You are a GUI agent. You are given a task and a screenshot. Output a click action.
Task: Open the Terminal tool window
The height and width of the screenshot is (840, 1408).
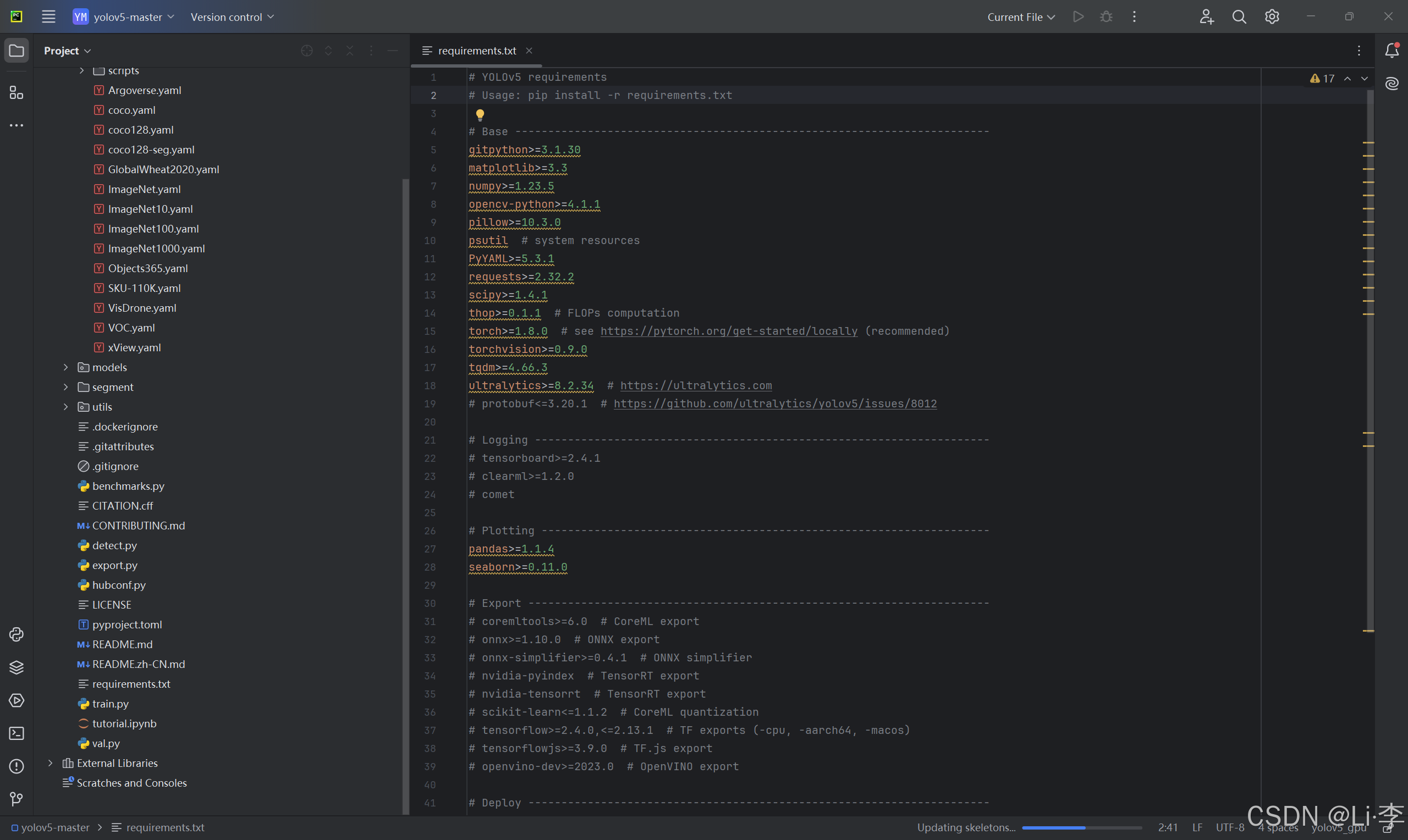16,733
